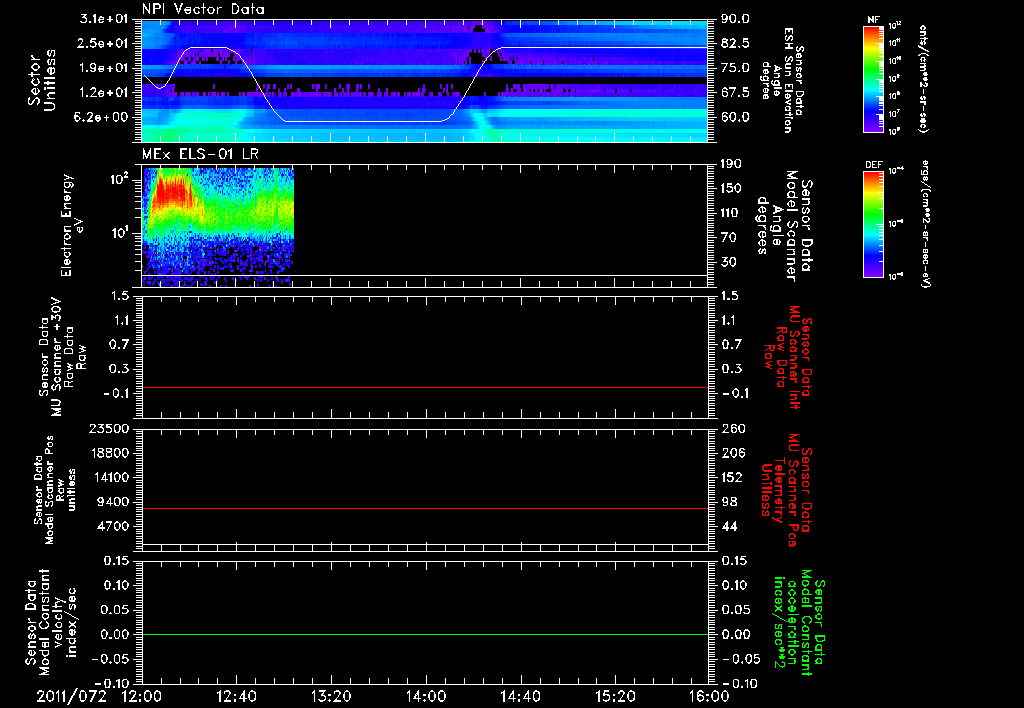This screenshot has height=708, width=1024.
Task: Click the red MU Scanner Pos Telemetry label
Action: pos(786,490)
